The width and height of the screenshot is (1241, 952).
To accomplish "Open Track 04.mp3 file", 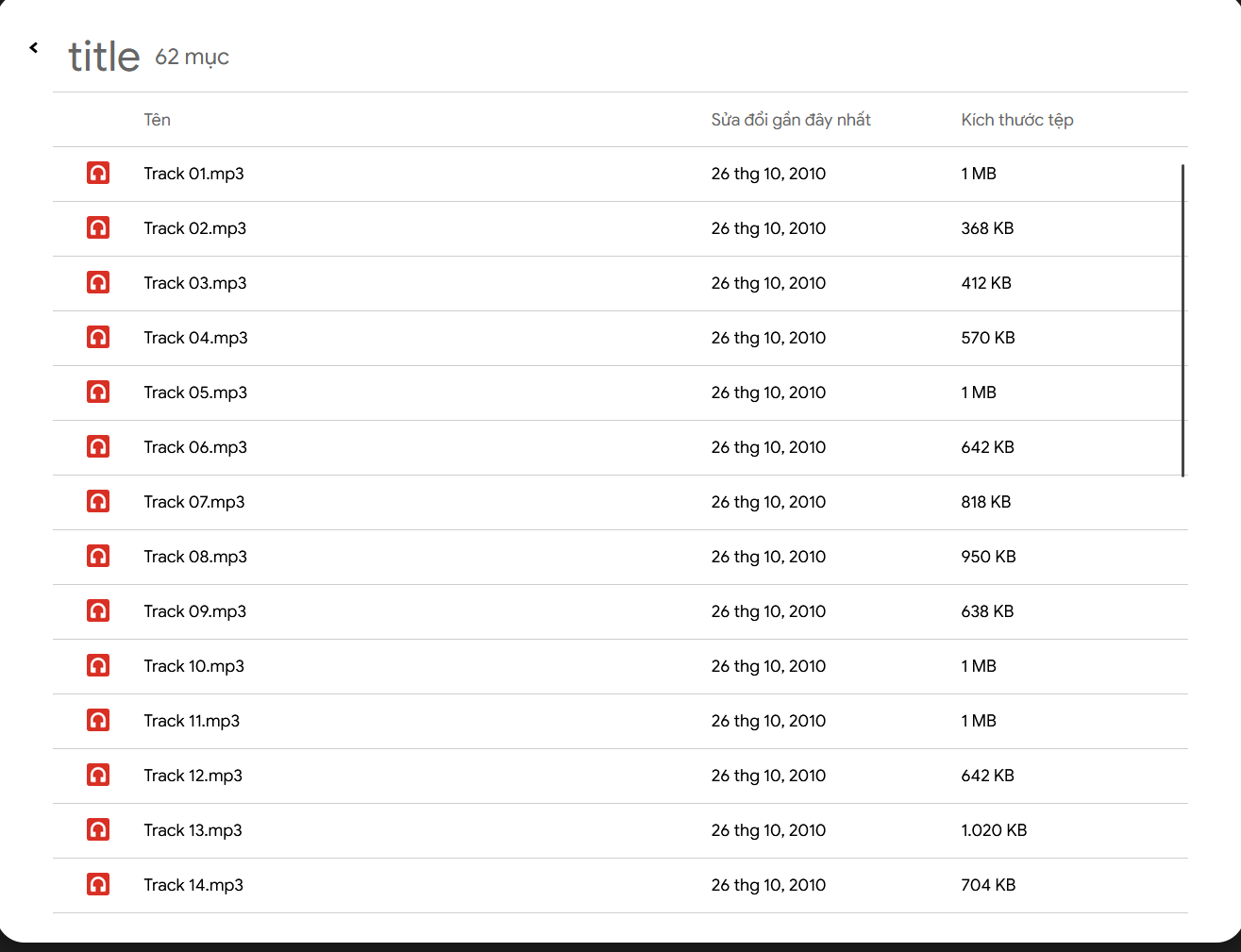I will pos(195,338).
